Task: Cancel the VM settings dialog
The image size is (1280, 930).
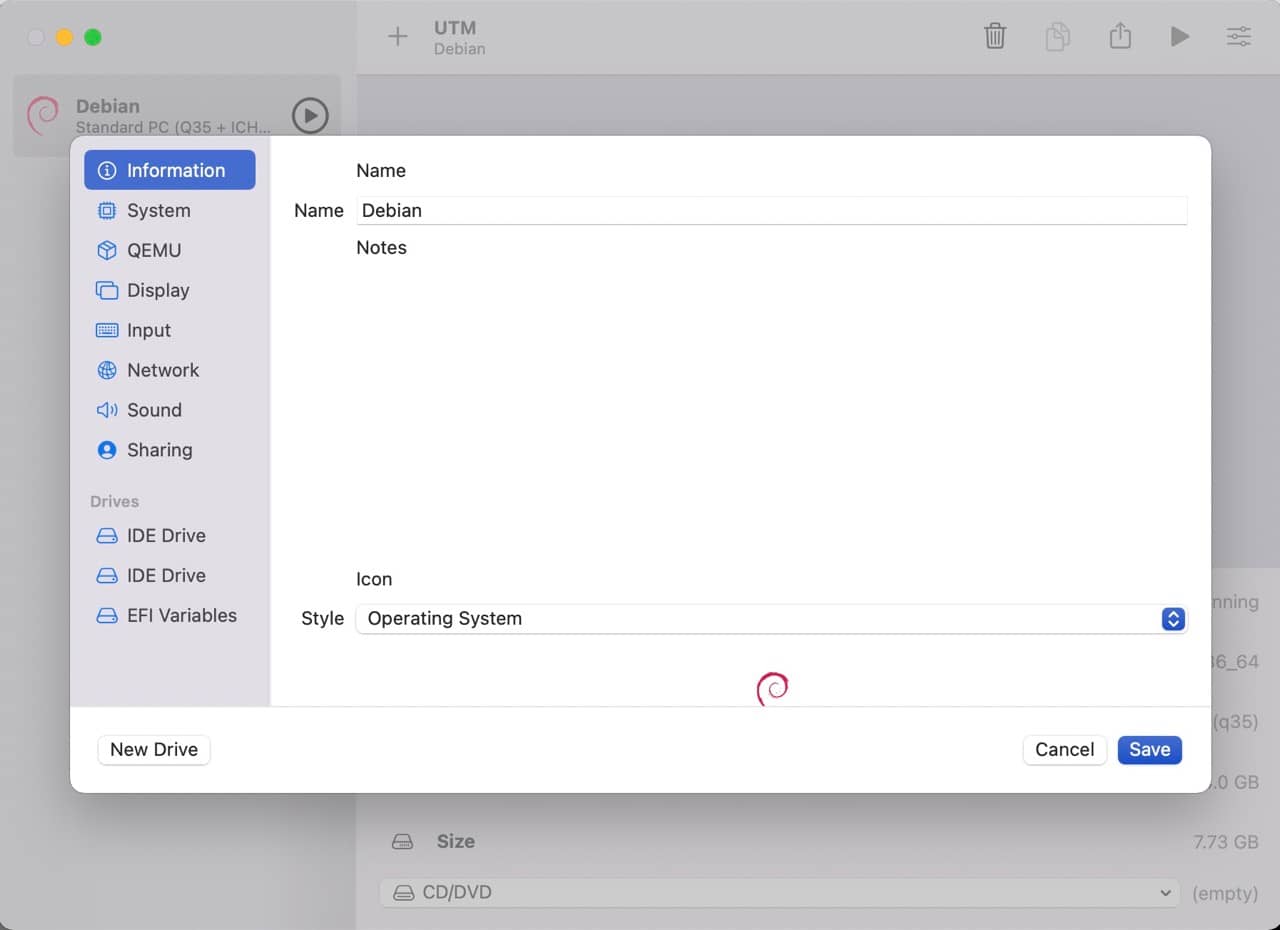Action: (x=1064, y=749)
